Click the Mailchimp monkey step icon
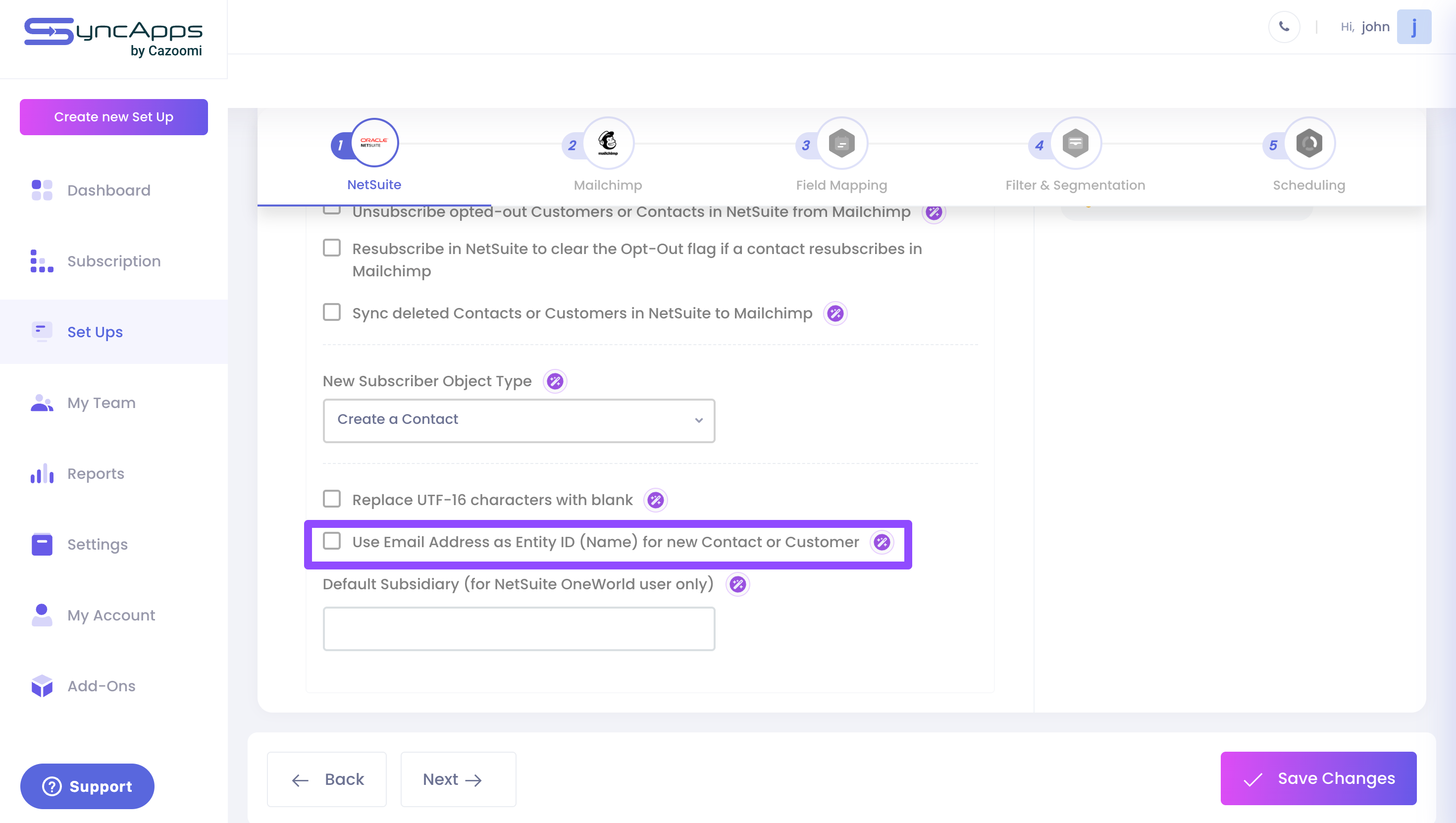 click(x=608, y=143)
